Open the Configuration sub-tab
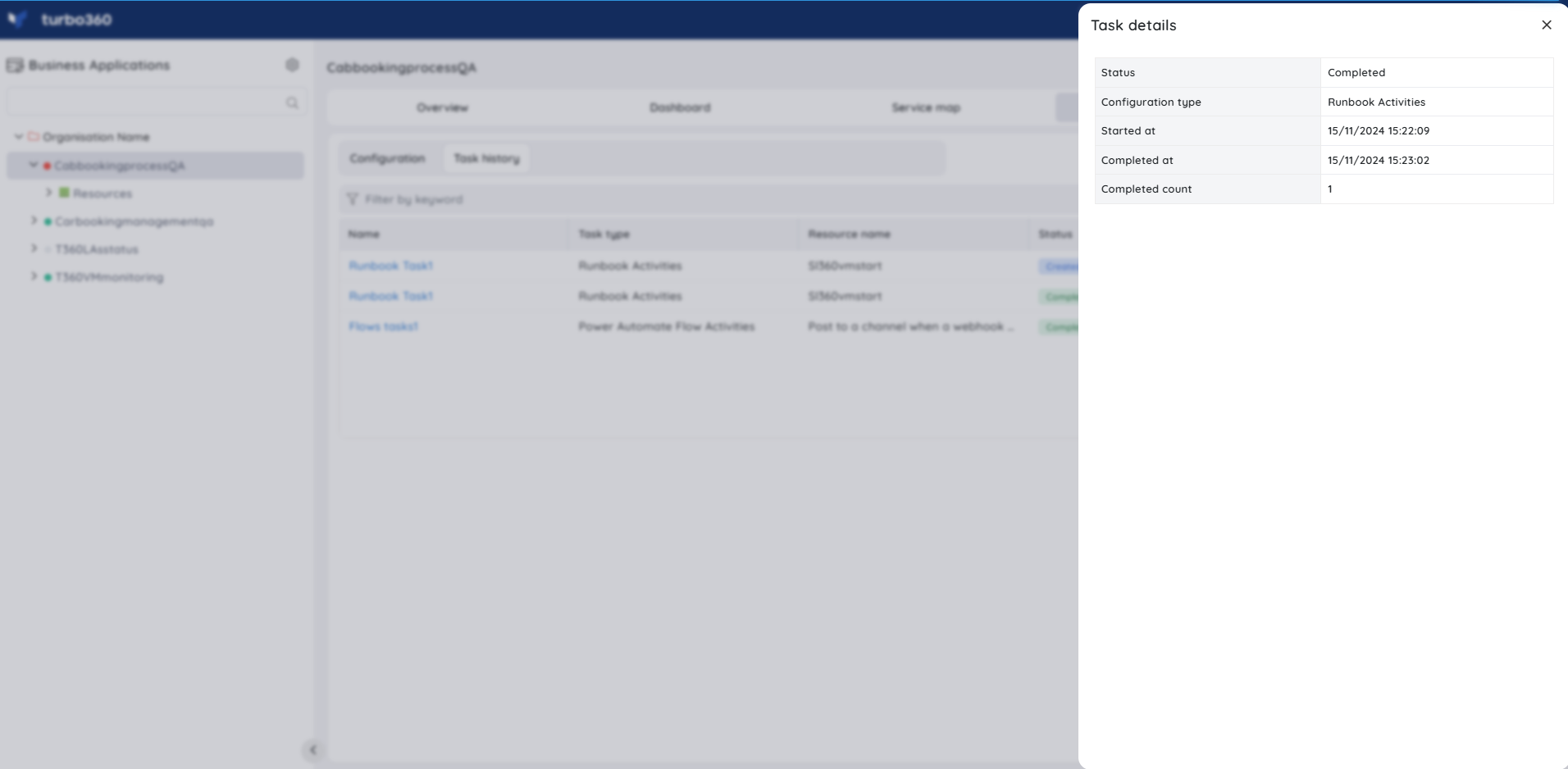Image resolution: width=1568 pixels, height=769 pixels. [x=387, y=158]
